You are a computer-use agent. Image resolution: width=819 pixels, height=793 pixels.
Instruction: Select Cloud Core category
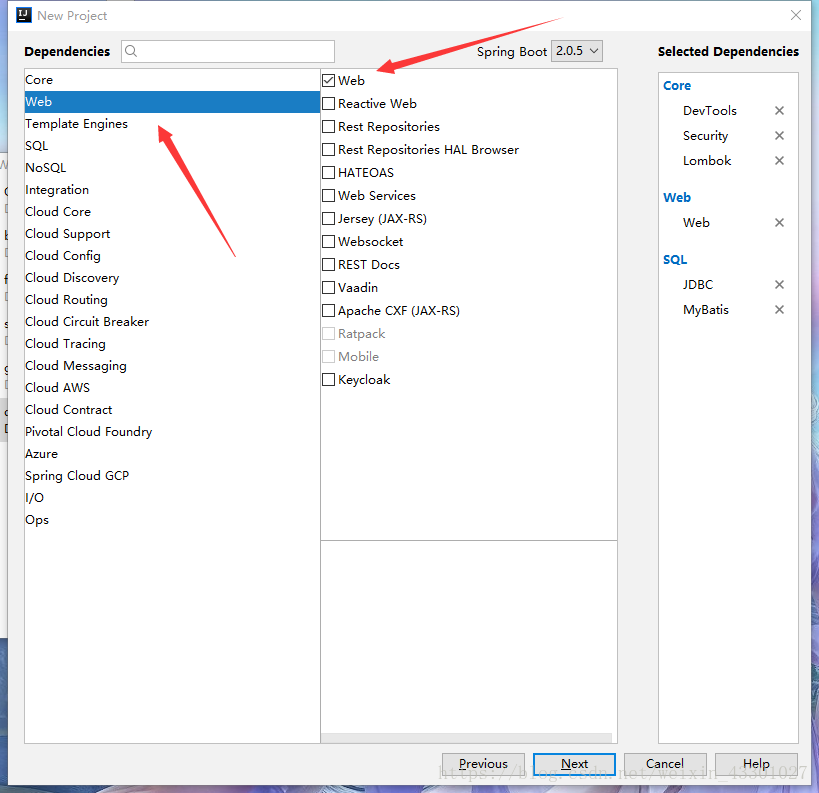point(172,212)
